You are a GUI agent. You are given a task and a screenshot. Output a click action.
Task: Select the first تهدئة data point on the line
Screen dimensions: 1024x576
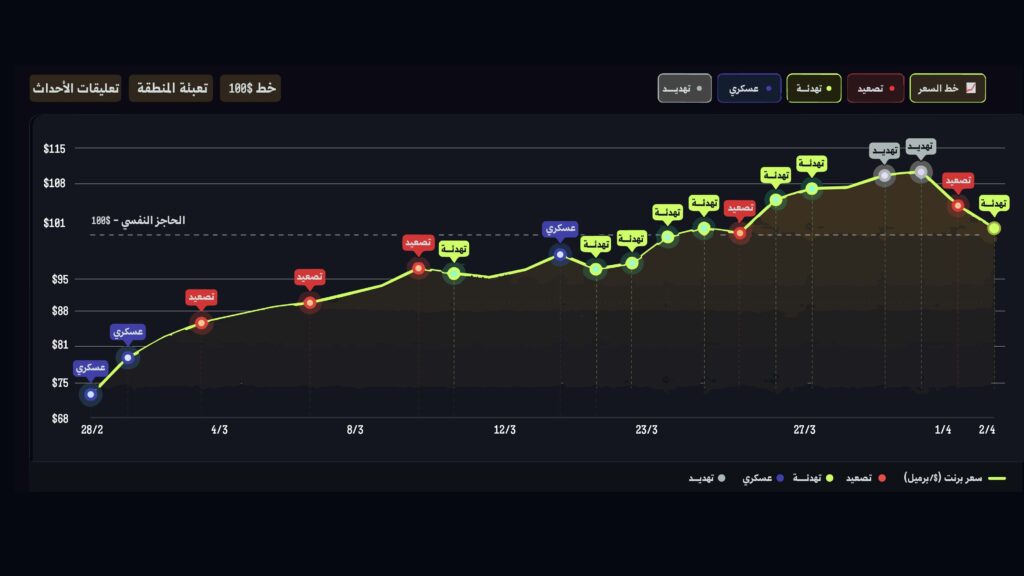[x=454, y=274]
